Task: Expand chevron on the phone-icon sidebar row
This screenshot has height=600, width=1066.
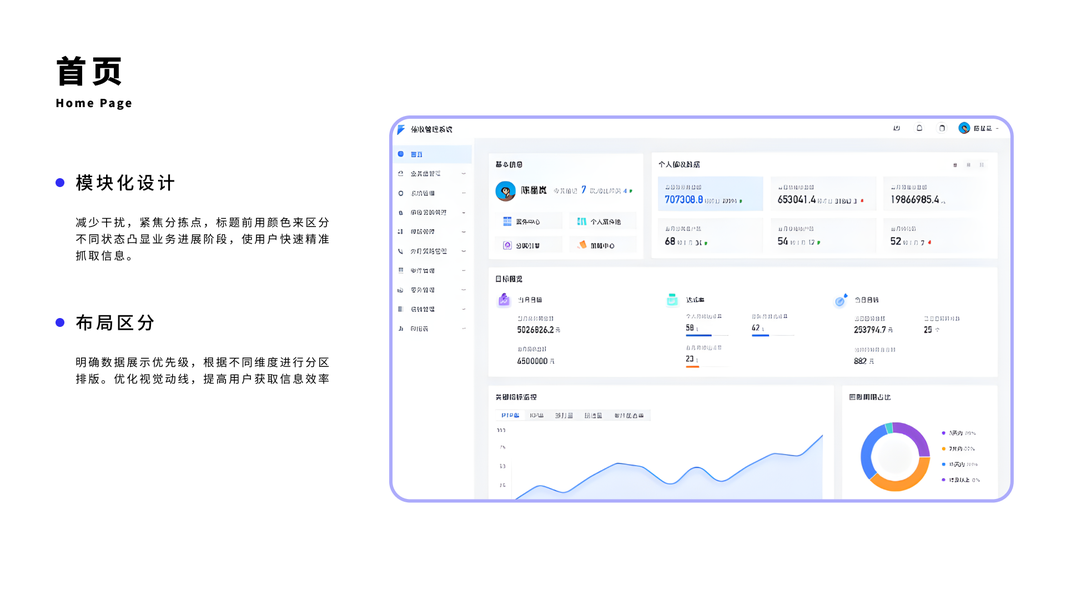Action: pyautogui.click(x=464, y=251)
